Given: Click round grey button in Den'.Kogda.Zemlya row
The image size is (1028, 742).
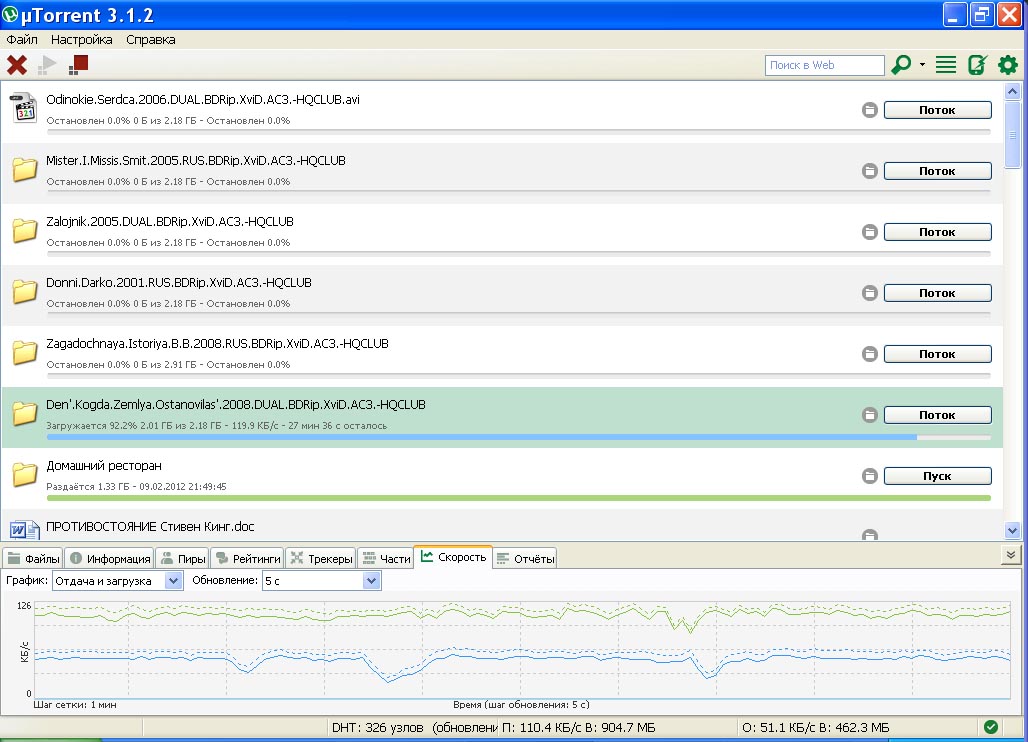Looking at the screenshot, I should click(869, 415).
